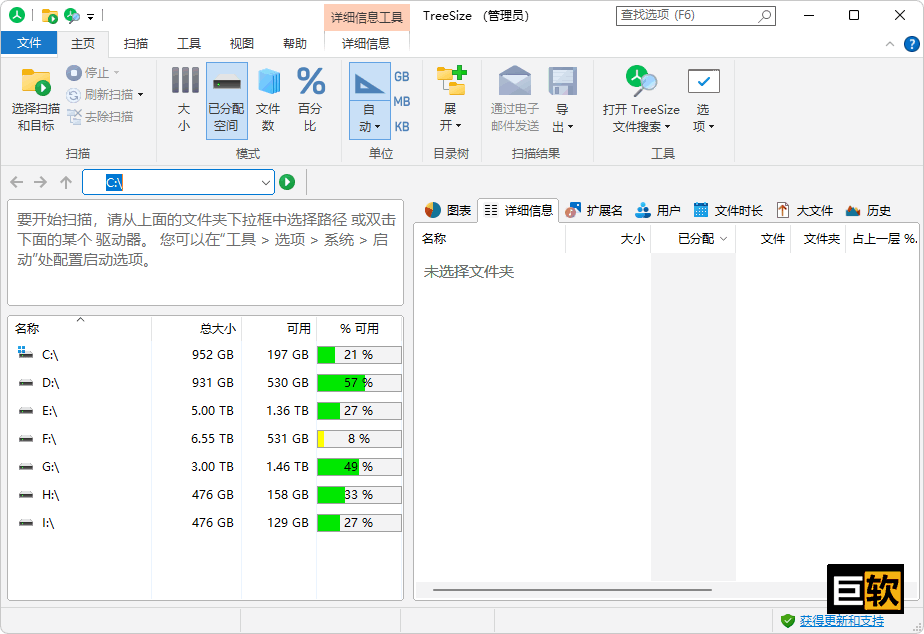Click the G:\ 49 % free space bar

click(x=359, y=467)
